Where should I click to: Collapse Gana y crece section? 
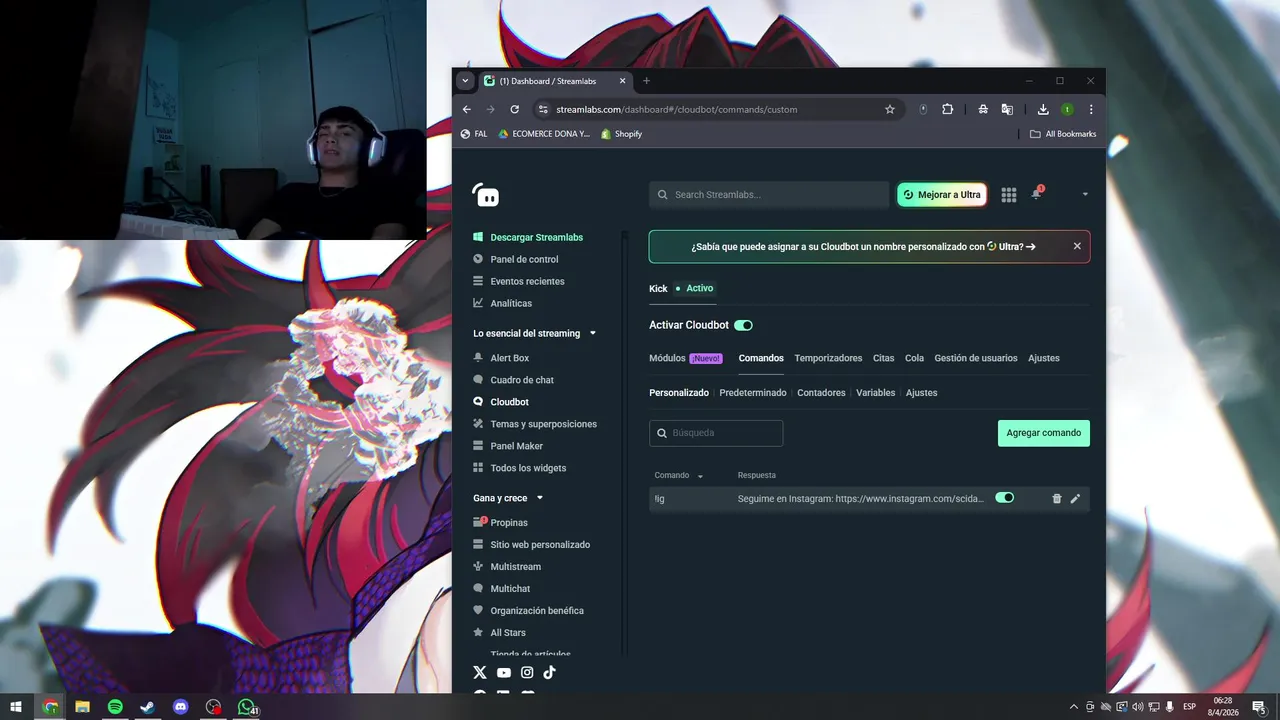(x=540, y=498)
